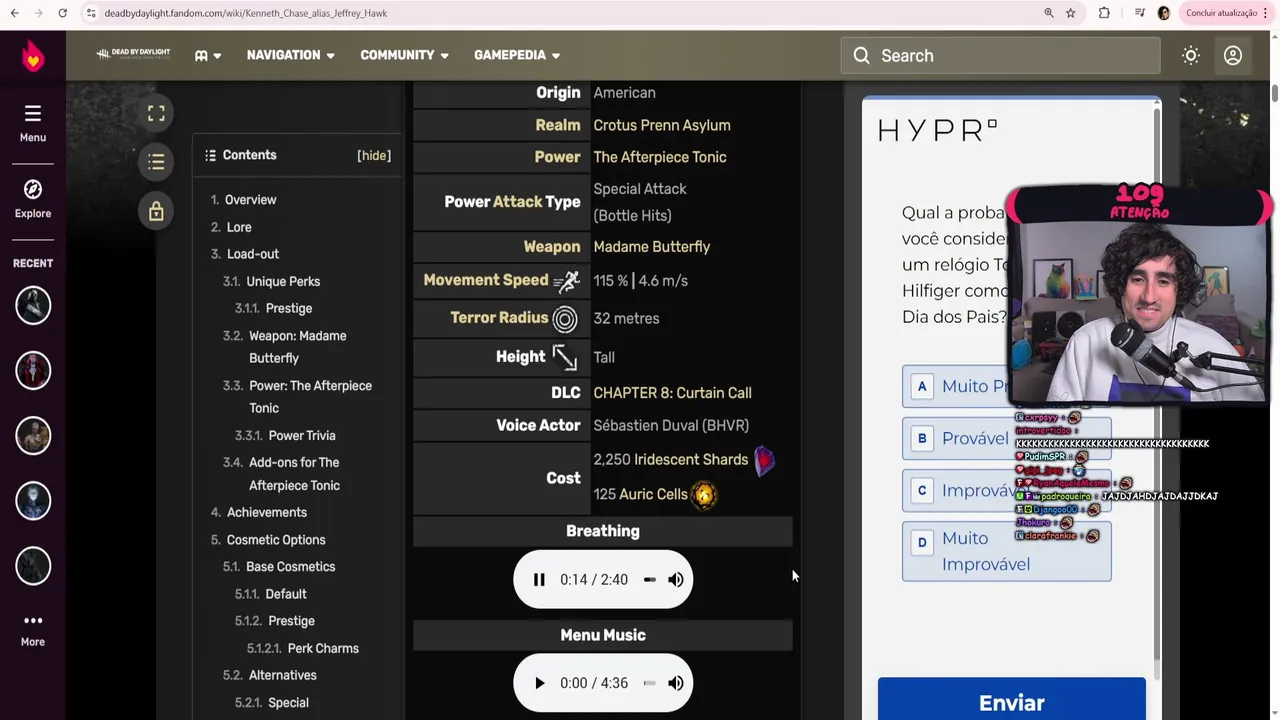This screenshot has height=720, width=1280.
Task: Open Chrome three-dot menu
Action: point(1266,13)
